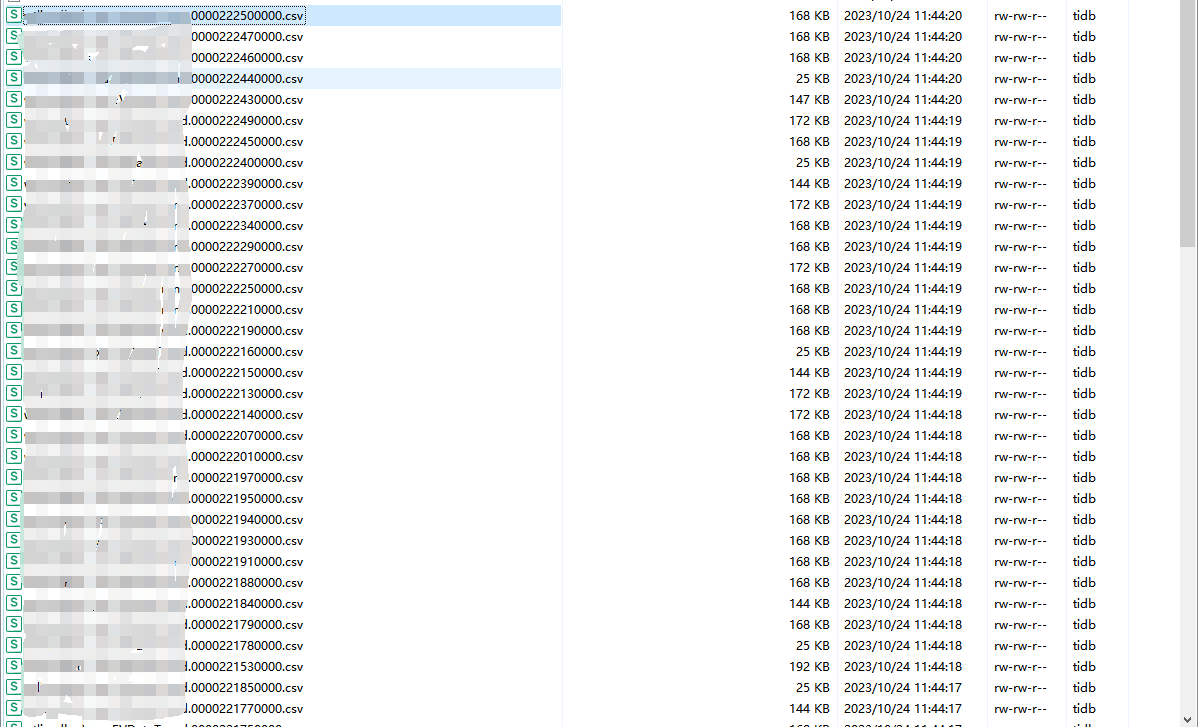Select the icon for file 0000222140000.csv
Image resolution: width=1198 pixels, height=727 pixels.
tap(14, 414)
